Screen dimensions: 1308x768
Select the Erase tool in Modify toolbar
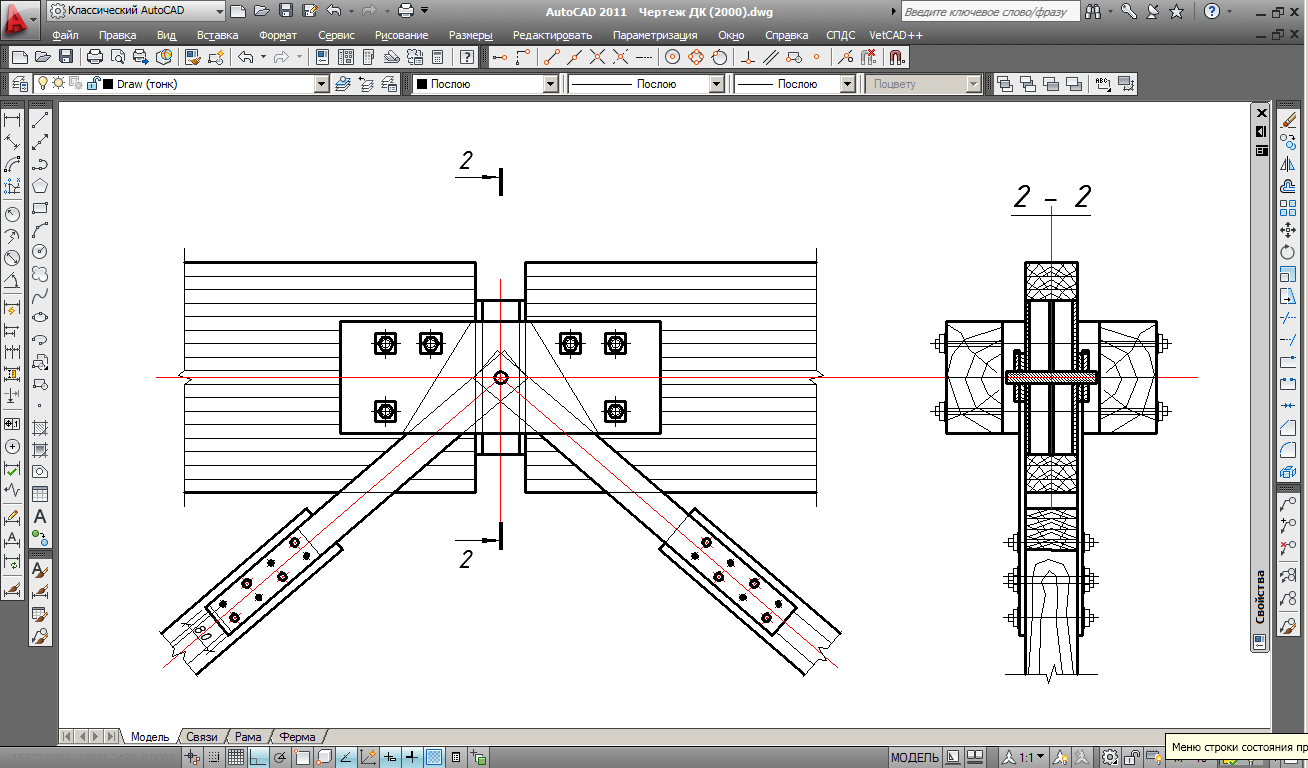click(1288, 121)
